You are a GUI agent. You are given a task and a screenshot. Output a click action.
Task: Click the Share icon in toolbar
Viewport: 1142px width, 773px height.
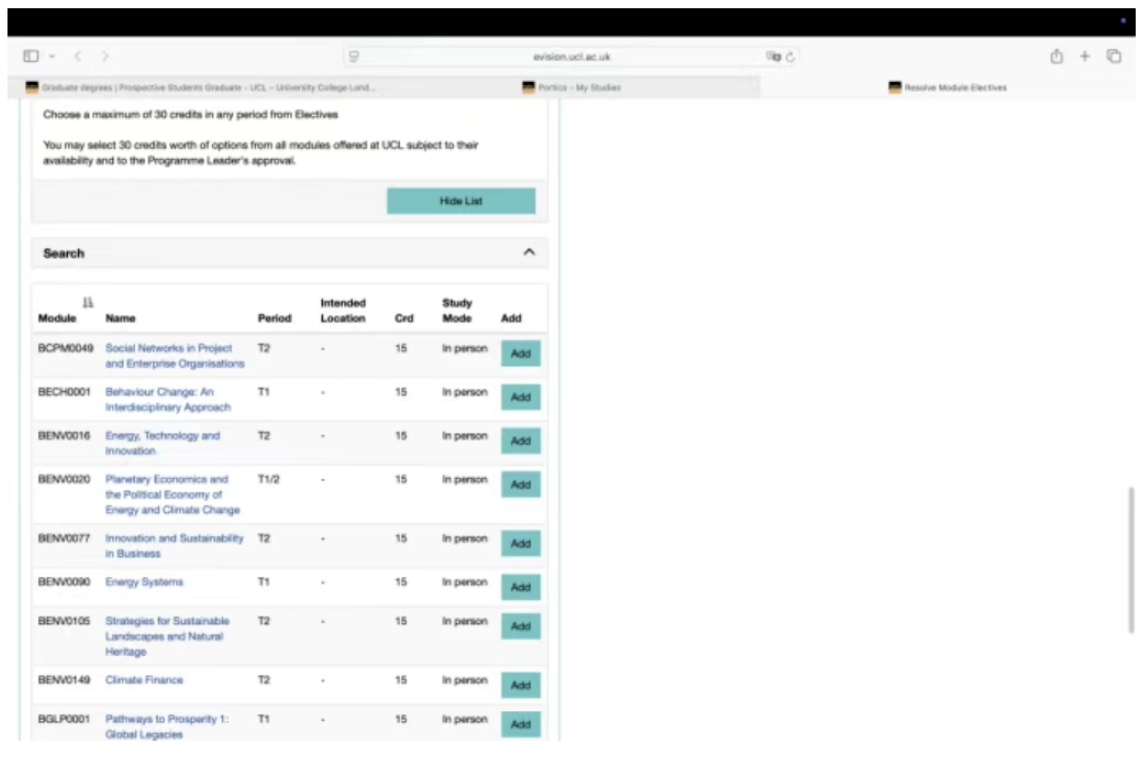pyautogui.click(x=1056, y=57)
